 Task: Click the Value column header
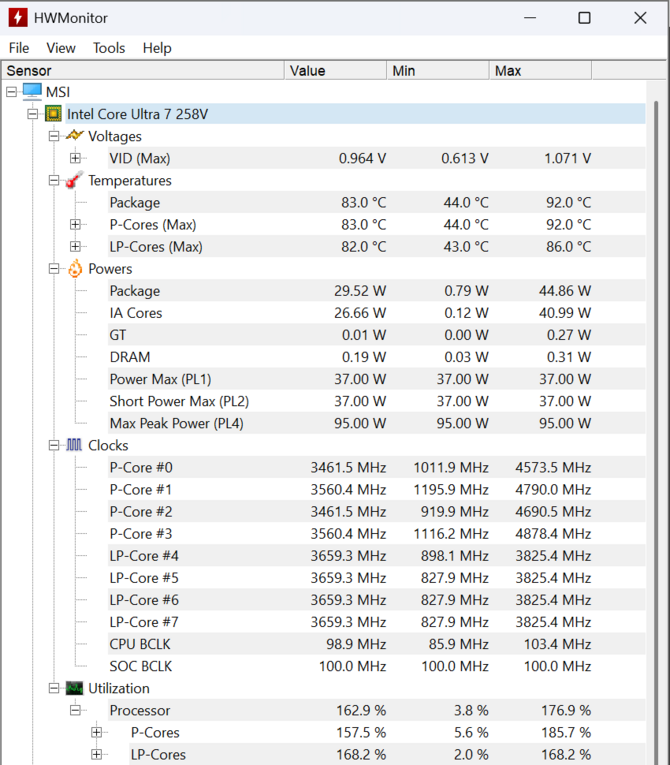click(336, 71)
